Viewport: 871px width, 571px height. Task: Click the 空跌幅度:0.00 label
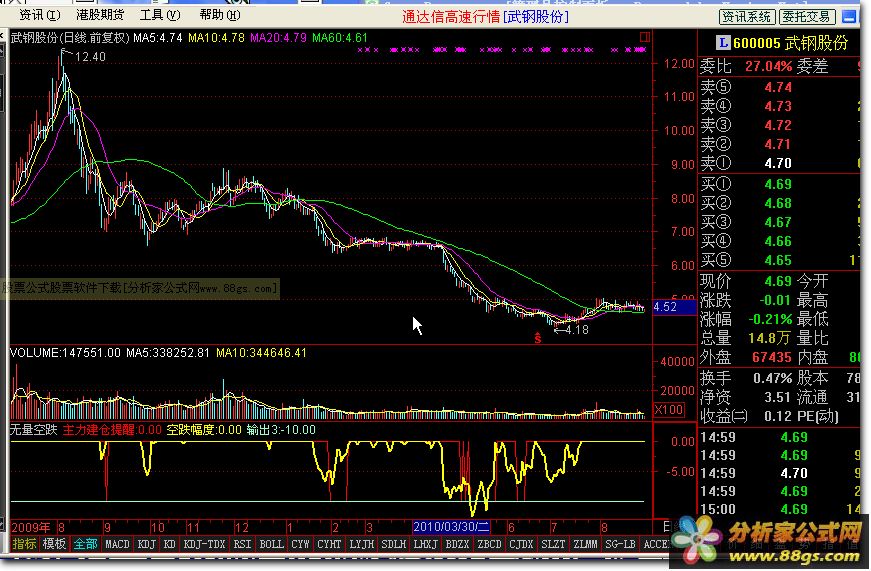tap(204, 430)
